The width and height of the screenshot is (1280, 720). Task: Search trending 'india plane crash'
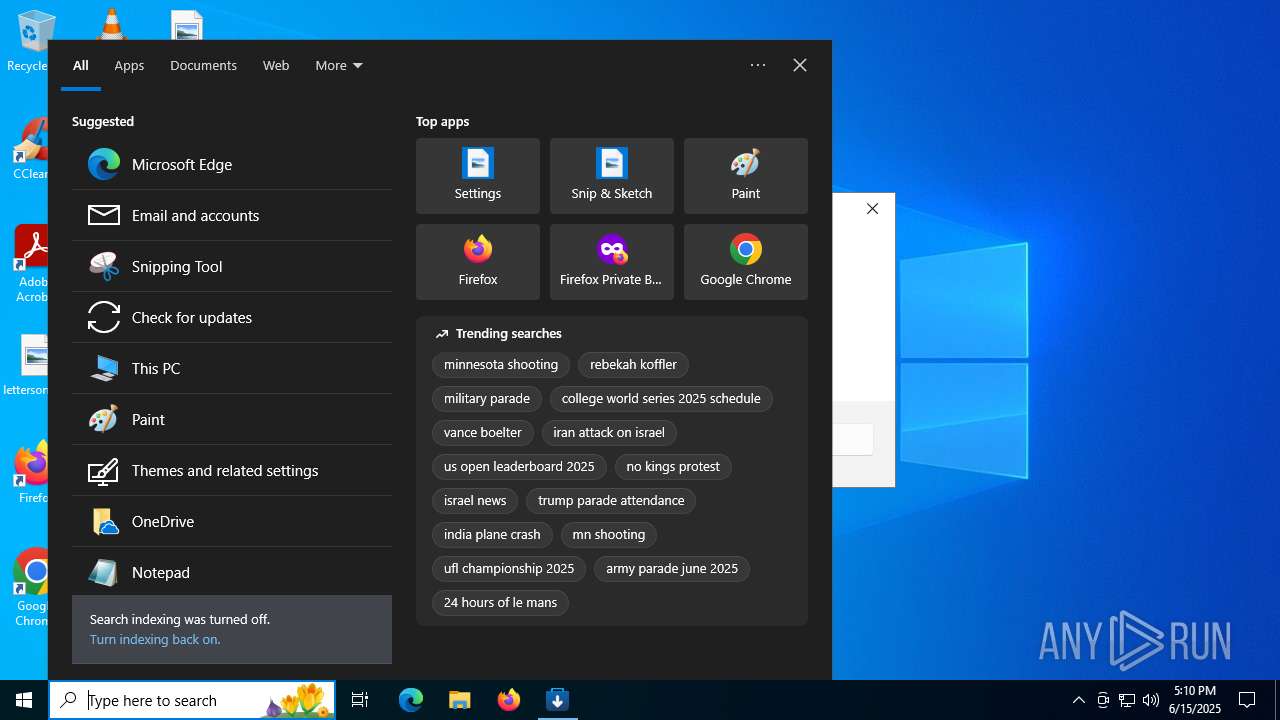tap(492, 535)
